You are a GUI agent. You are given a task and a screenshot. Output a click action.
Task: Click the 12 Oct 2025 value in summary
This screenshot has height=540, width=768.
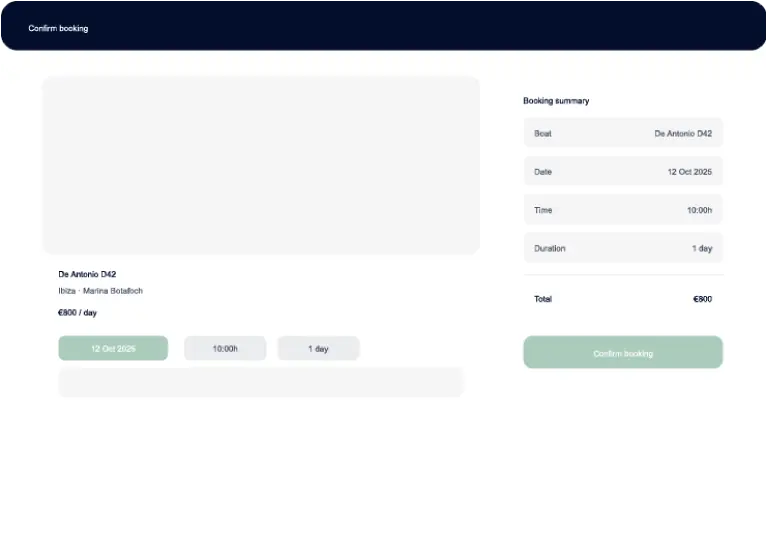(689, 172)
